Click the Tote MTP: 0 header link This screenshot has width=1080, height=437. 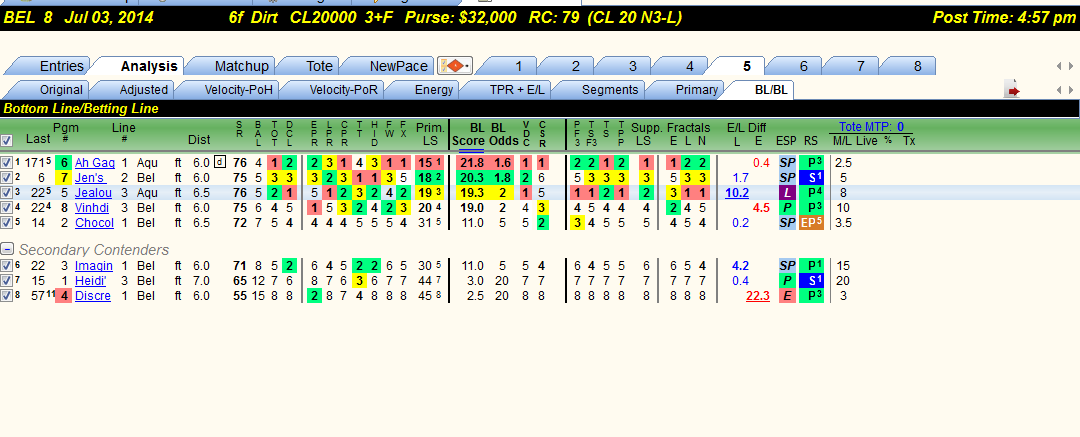(871, 127)
